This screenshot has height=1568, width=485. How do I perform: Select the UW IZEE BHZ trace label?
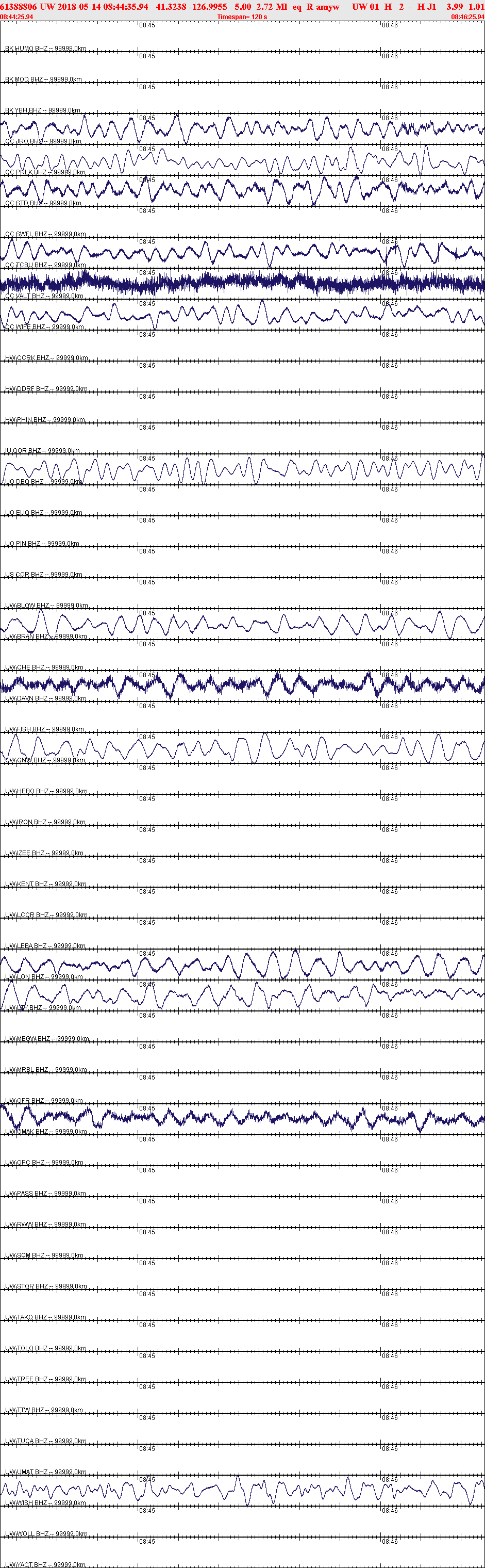tap(44, 853)
